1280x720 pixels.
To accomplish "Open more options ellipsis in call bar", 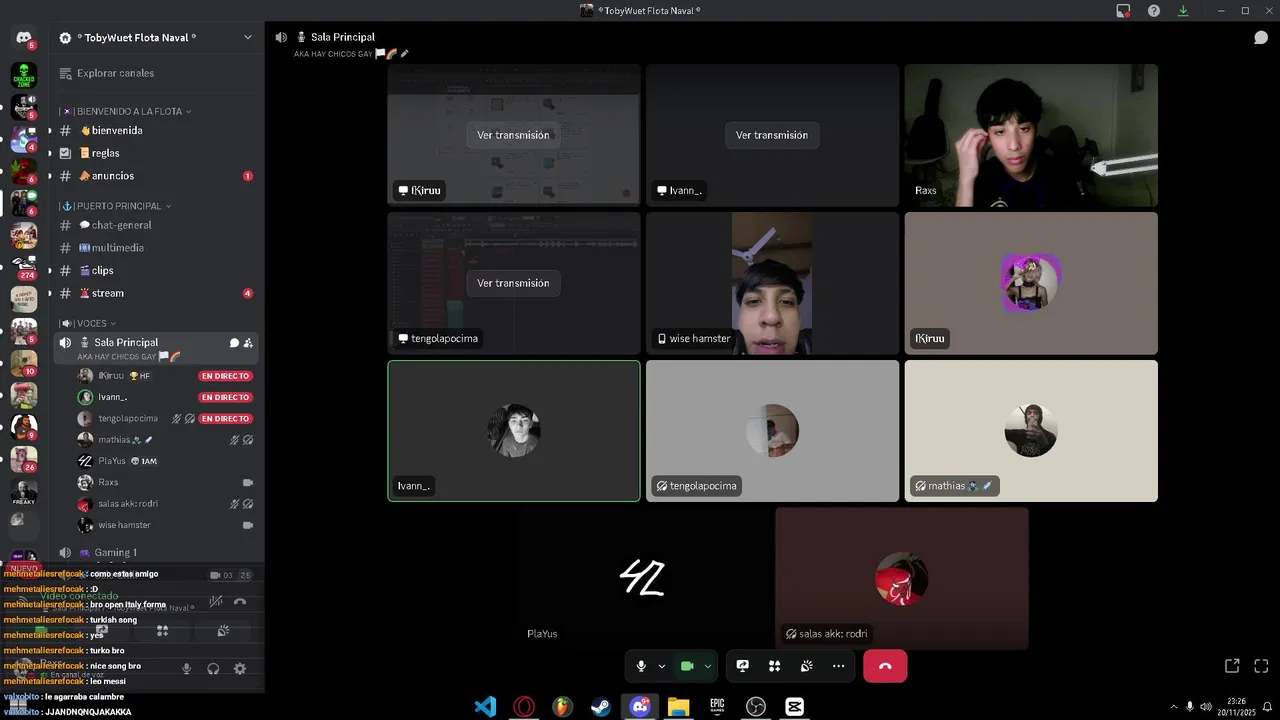I will 838,666.
